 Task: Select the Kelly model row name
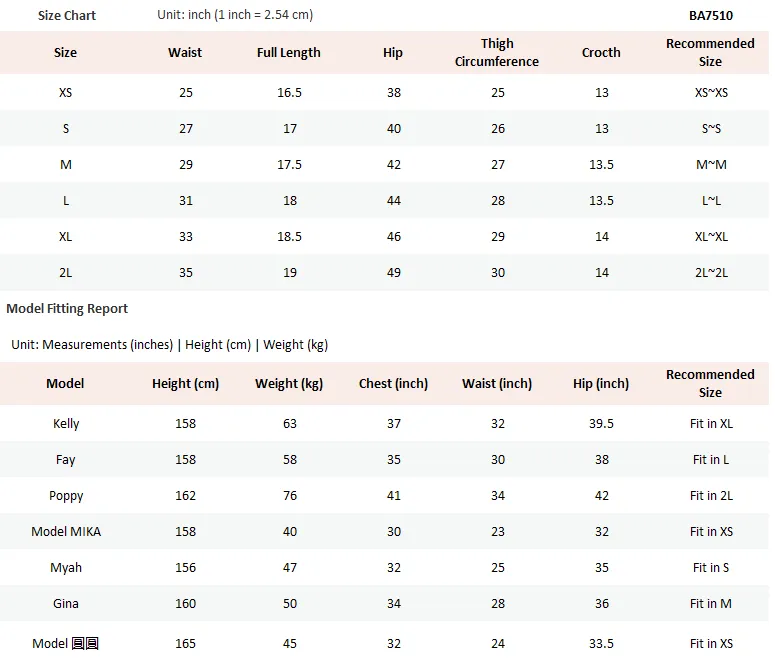click(x=66, y=424)
